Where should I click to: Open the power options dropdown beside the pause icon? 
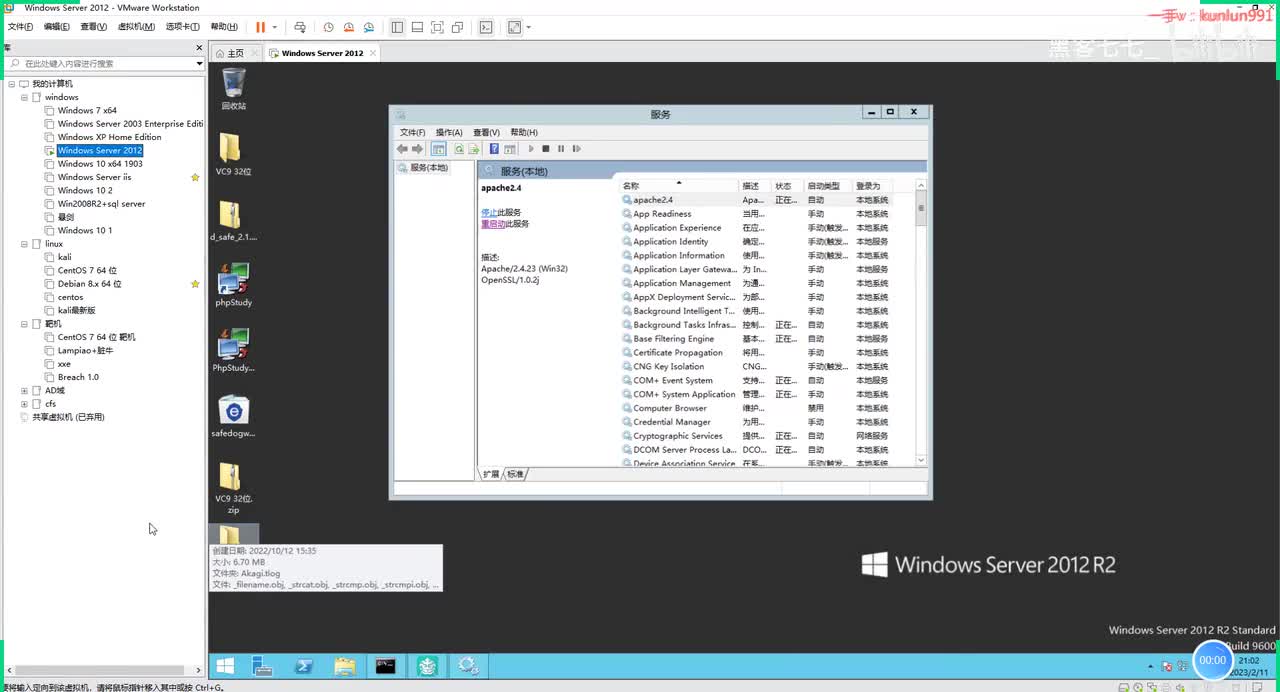[x=275, y=27]
